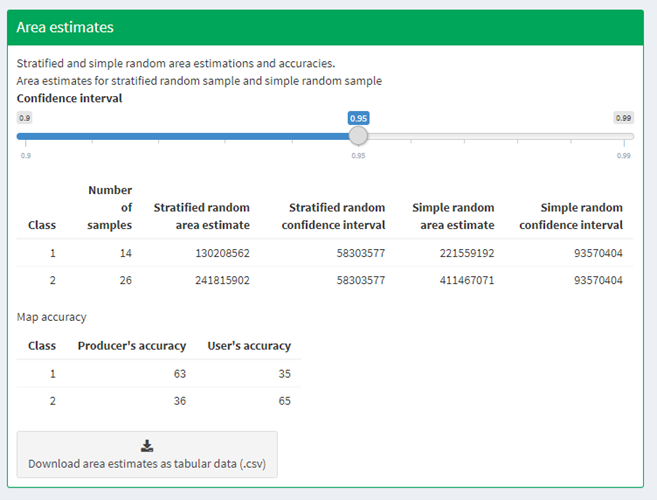657x500 pixels.
Task: Click the download icon on the csv button
Action: tap(147, 446)
